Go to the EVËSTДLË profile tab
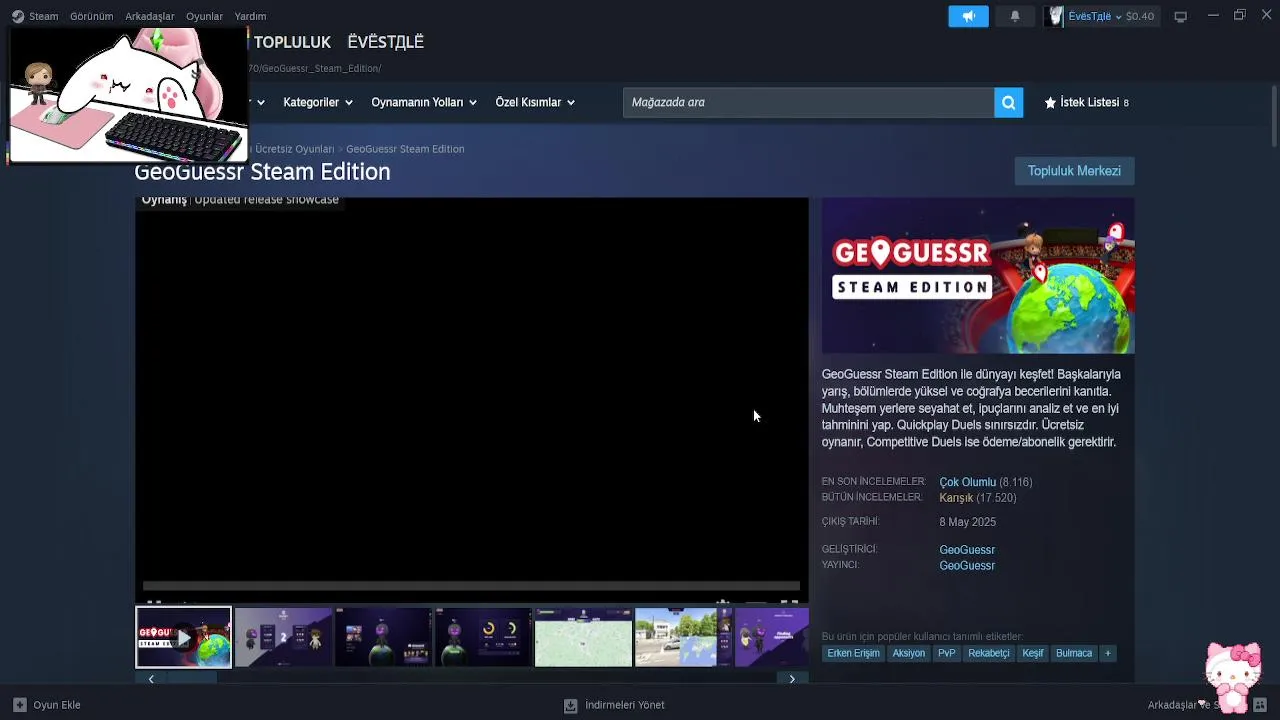This screenshot has height=720, width=1280. point(386,42)
